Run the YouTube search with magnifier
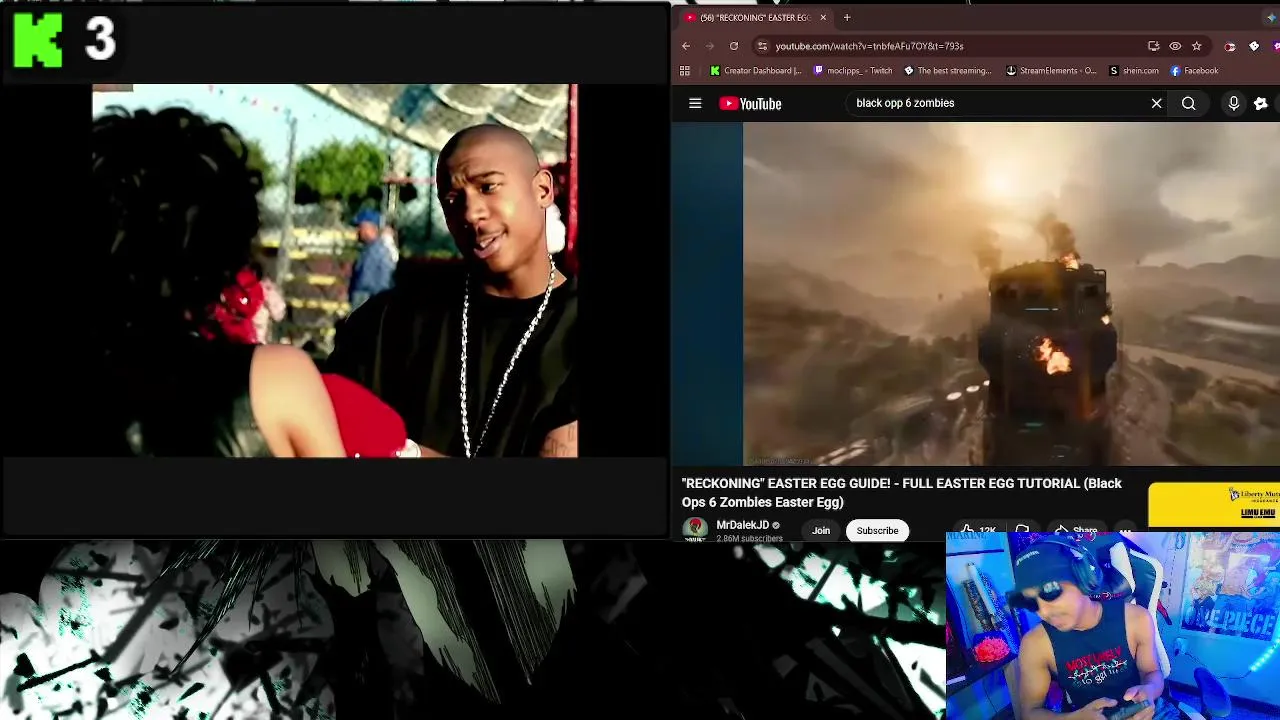 point(1188,103)
